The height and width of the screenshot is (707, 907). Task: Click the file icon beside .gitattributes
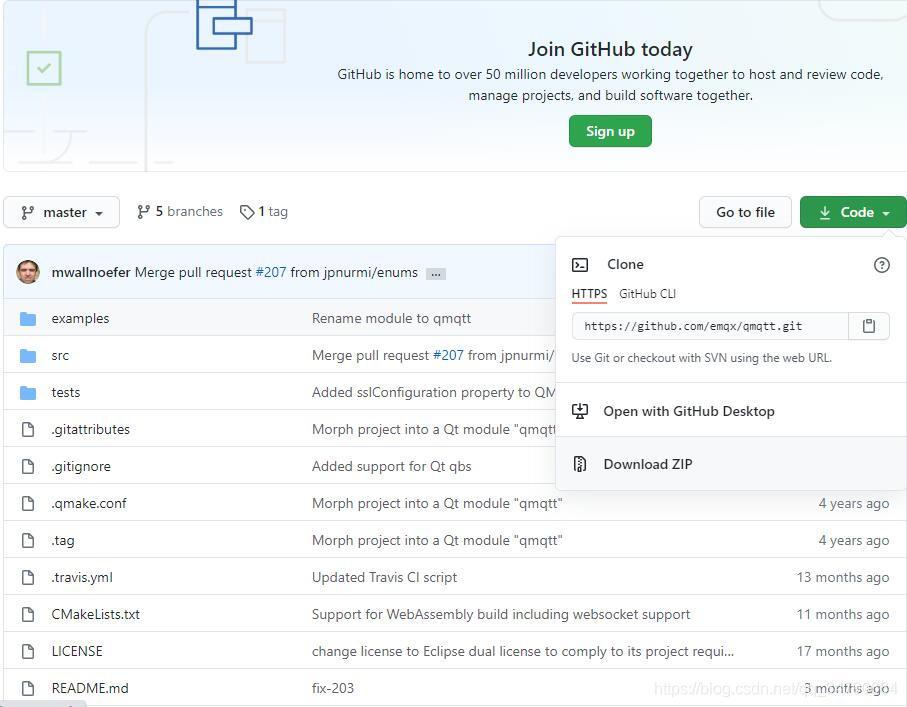tap(28, 430)
